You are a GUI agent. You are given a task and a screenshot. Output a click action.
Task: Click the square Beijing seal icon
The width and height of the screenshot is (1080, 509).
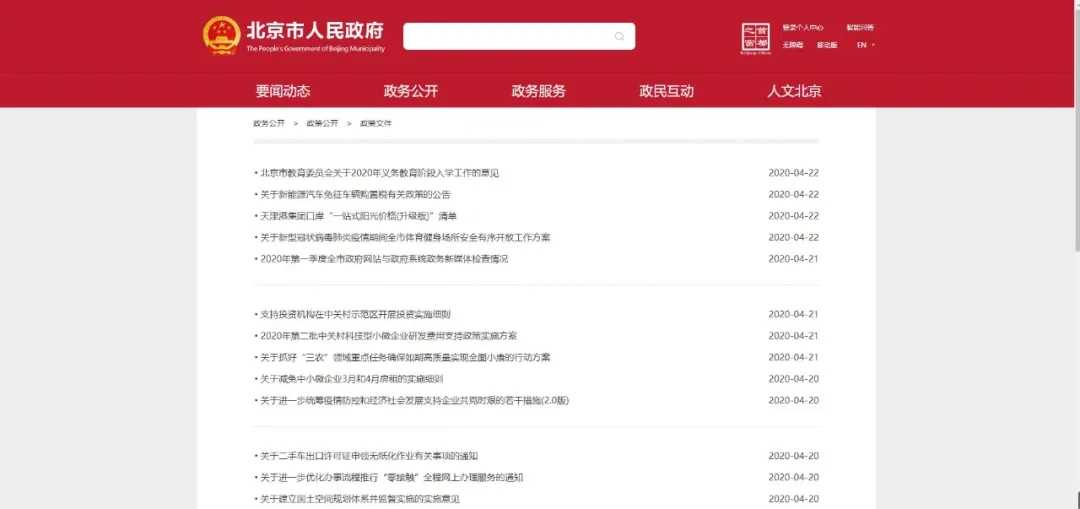[756, 39]
